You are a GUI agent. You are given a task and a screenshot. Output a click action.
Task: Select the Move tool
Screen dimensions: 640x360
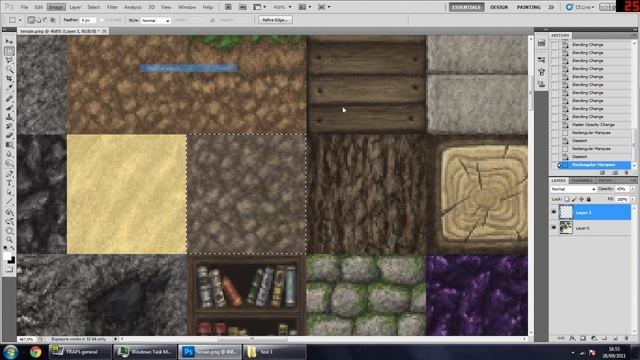(9, 42)
